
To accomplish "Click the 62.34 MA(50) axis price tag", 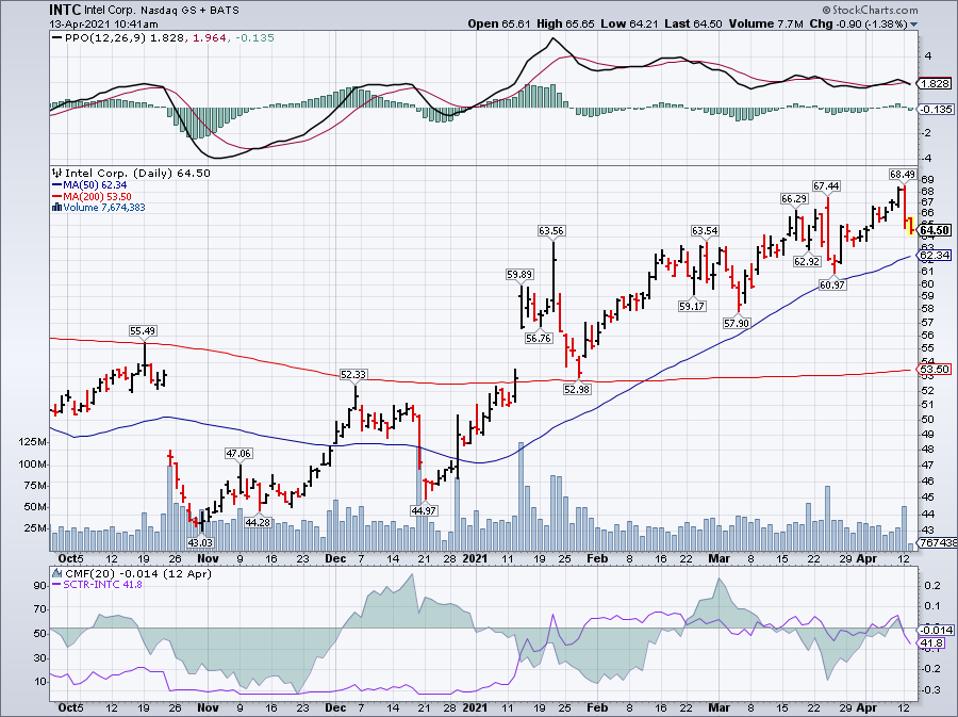I will pyautogui.click(x=935, y=255).
